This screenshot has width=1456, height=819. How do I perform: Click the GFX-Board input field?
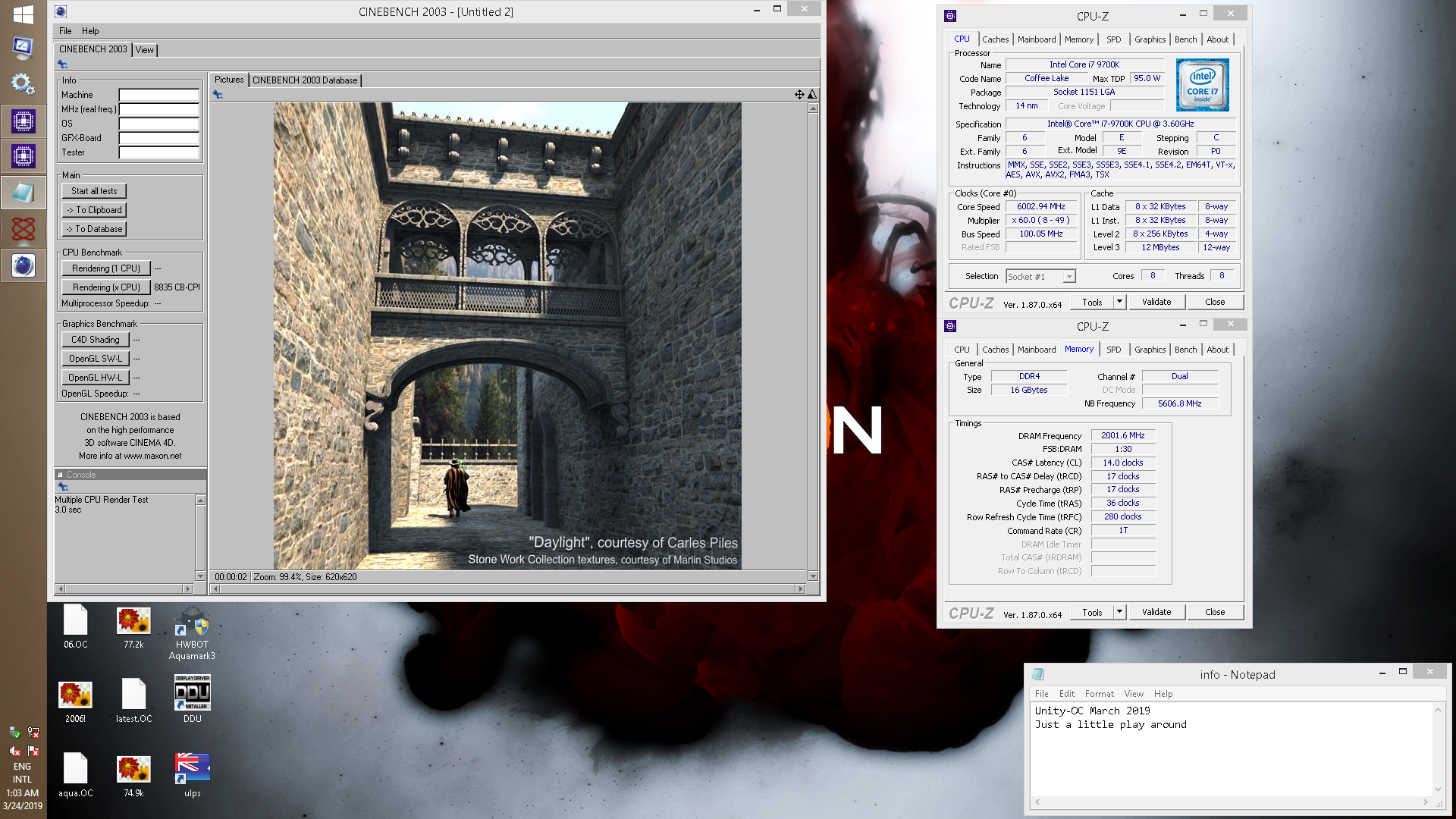(158, 139)
